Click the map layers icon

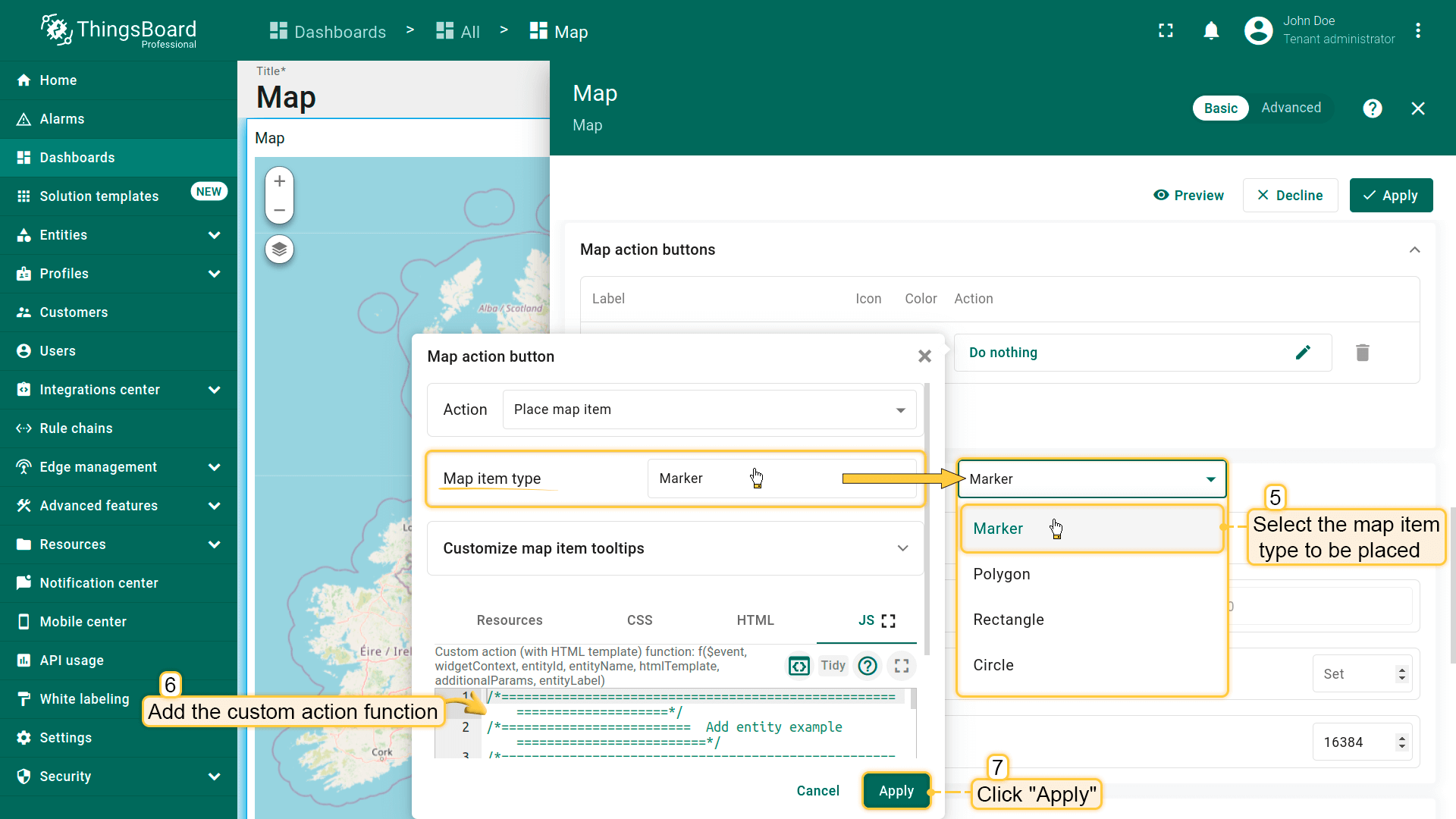click(279, 249)
